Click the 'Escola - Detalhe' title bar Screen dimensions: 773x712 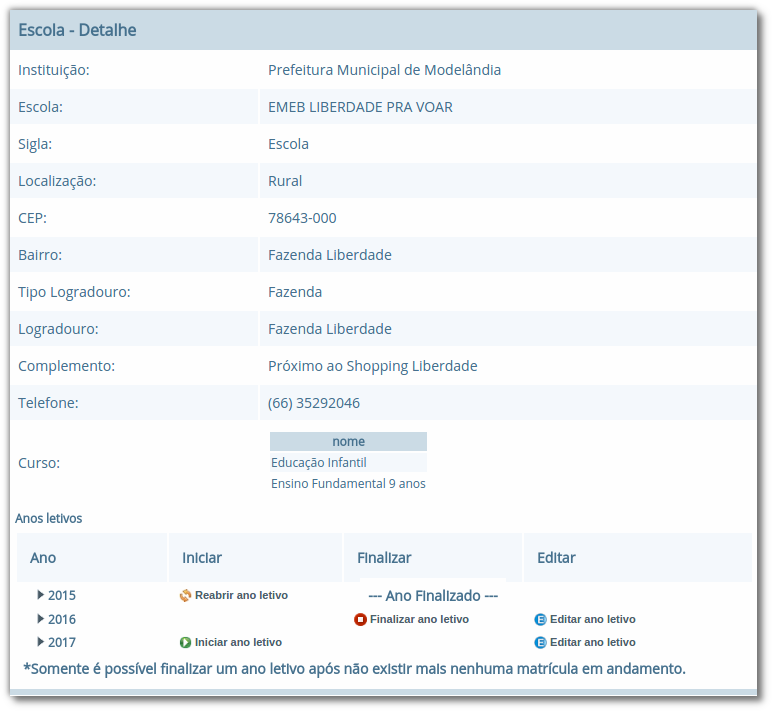point(77,30)
